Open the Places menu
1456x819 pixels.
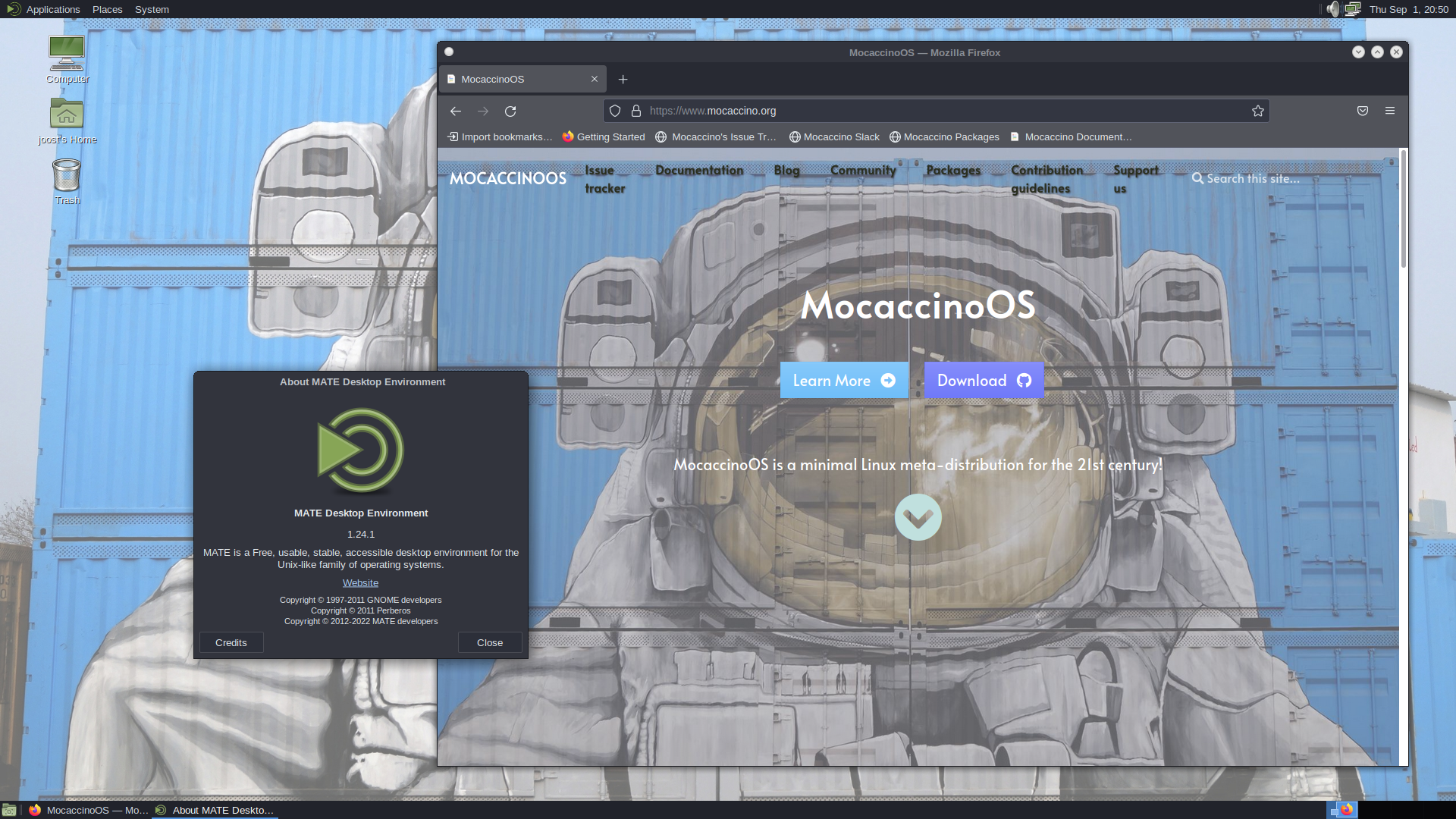click(107, 9)
